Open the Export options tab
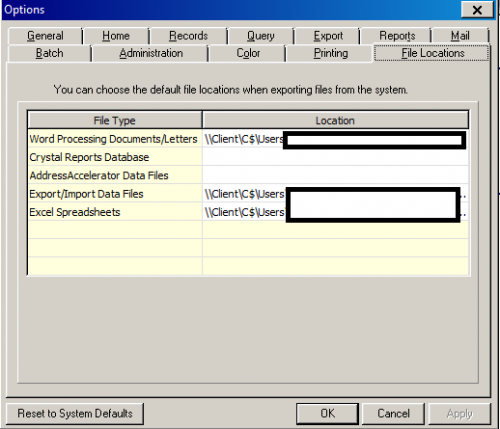500x429 pixels. coord(328,36)
